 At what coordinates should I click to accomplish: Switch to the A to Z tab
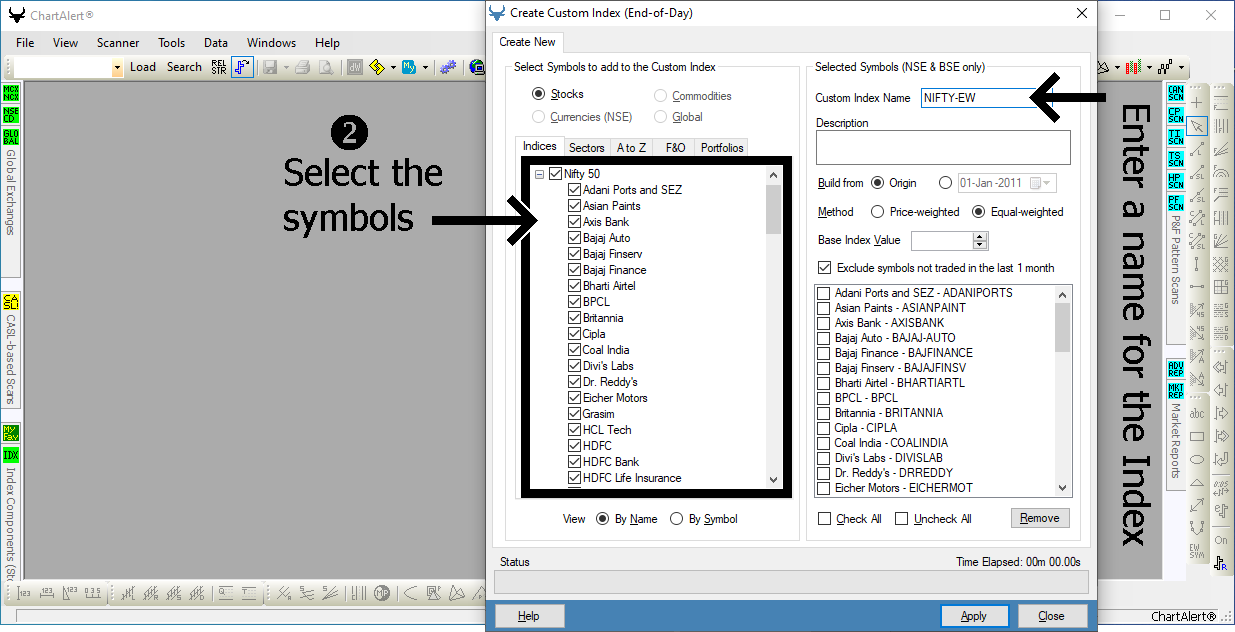pos(632,148)
